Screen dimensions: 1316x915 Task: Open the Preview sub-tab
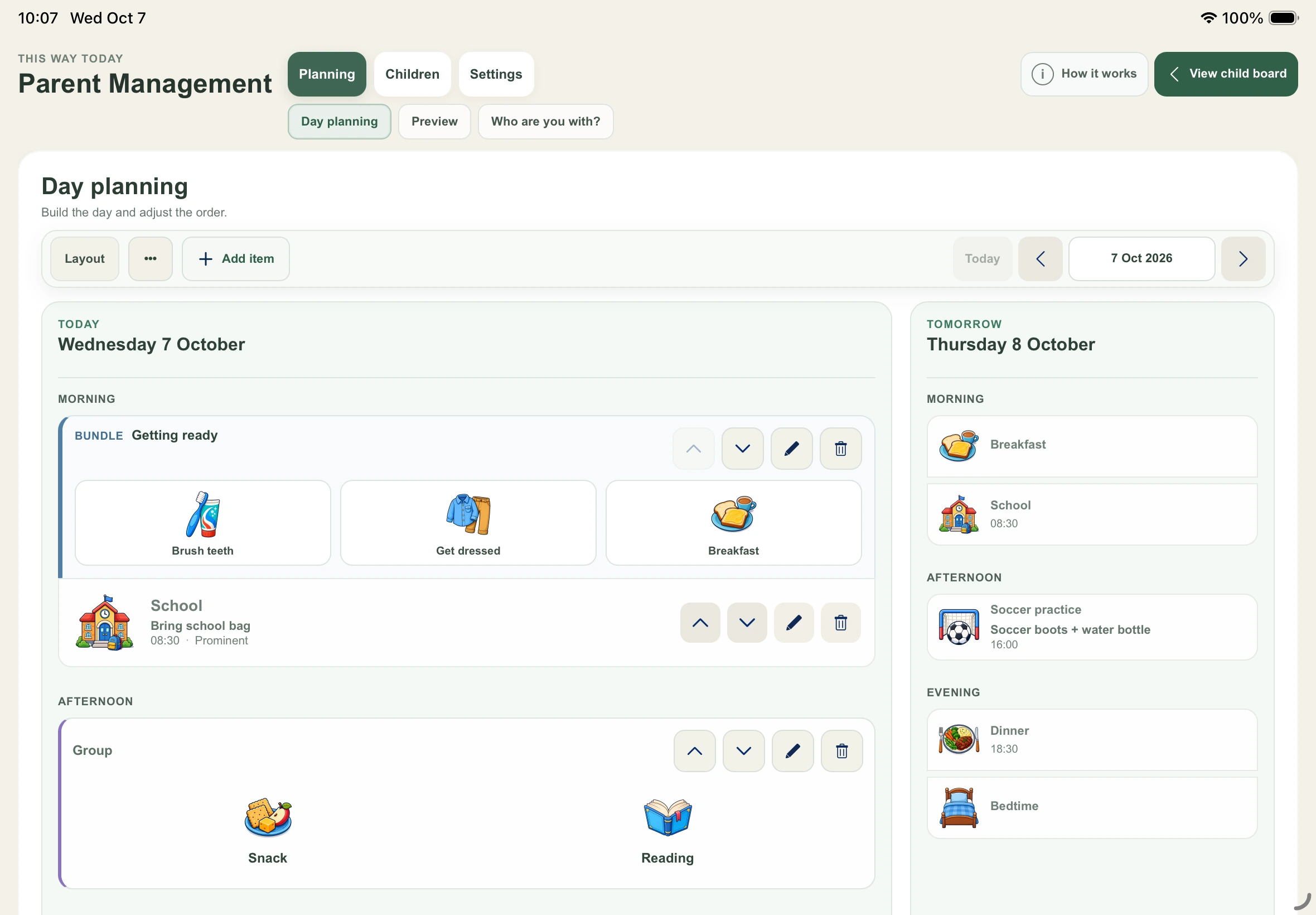434,122
